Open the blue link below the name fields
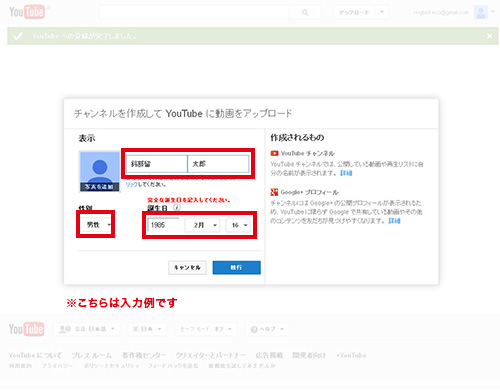This screenshot has height=390, width=500. 131,184
